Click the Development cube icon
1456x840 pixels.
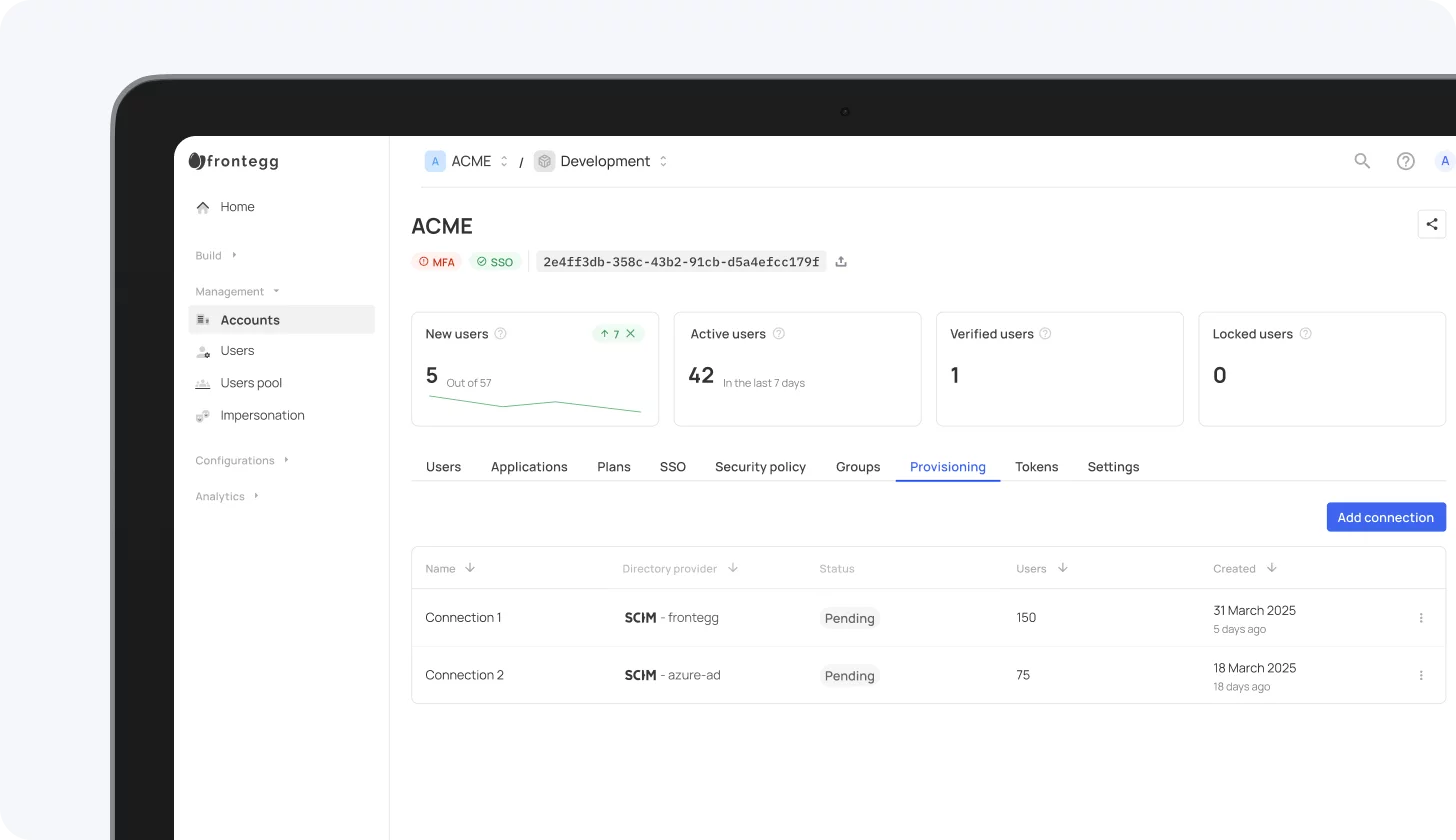[x=544, y=161]
